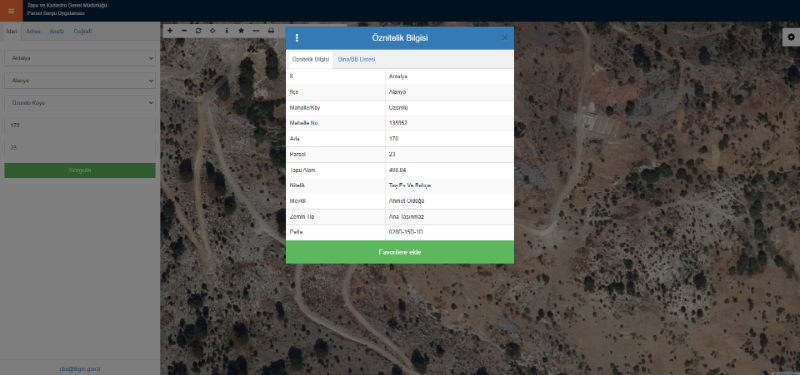Open the three-dot menu in Öznitelik Bilgisi
Viewport: 800px width, 375px height.
pyautogui.click(x=297, y=38)
